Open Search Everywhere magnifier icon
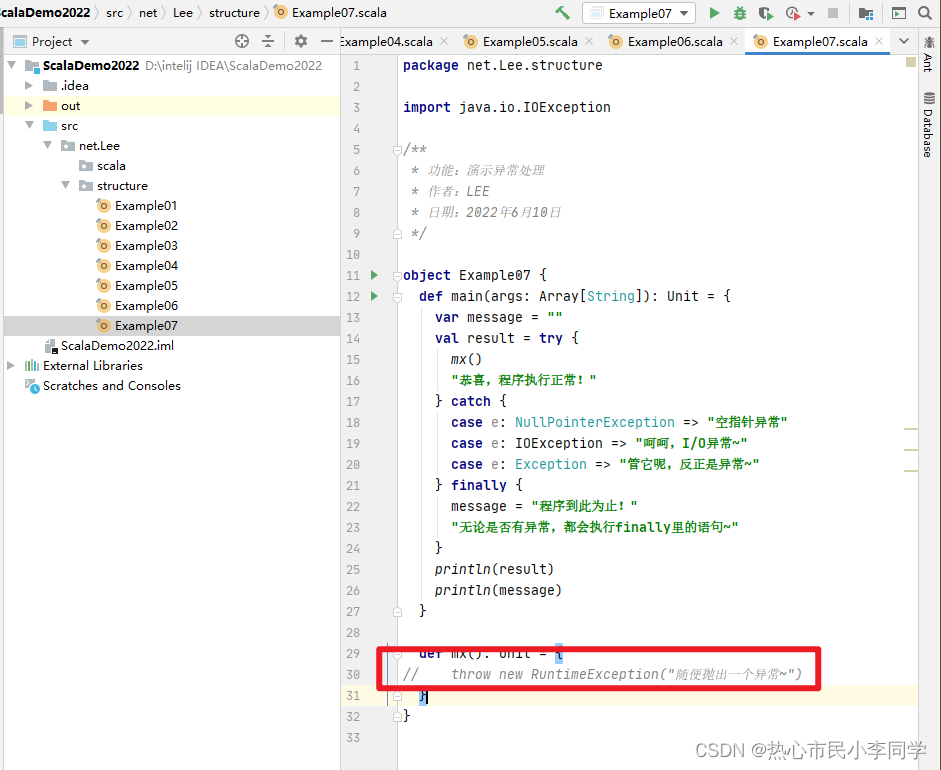Viewport: 941px width, 770px height. click(925, 13)
